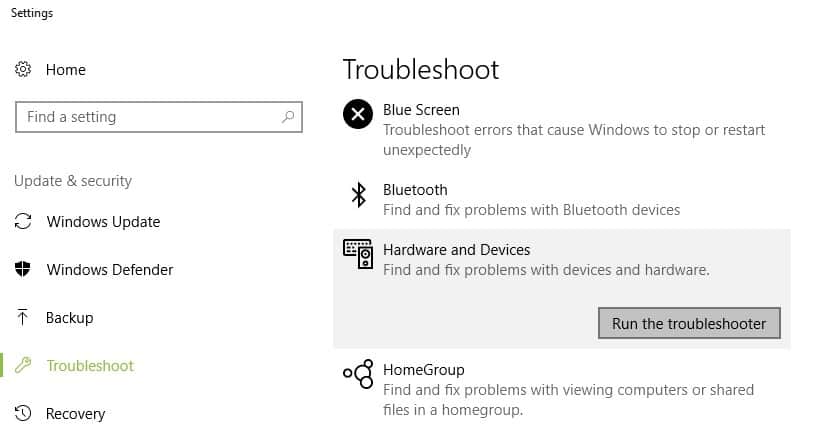Click the Bluetooth symbol icon
This screenshot has width=826, height=430.
(359, 194)
